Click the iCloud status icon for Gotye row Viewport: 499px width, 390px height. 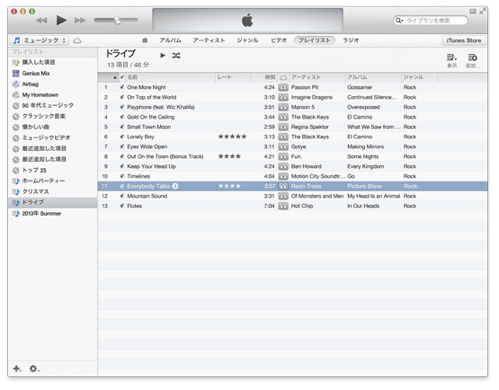coord(283,147)
